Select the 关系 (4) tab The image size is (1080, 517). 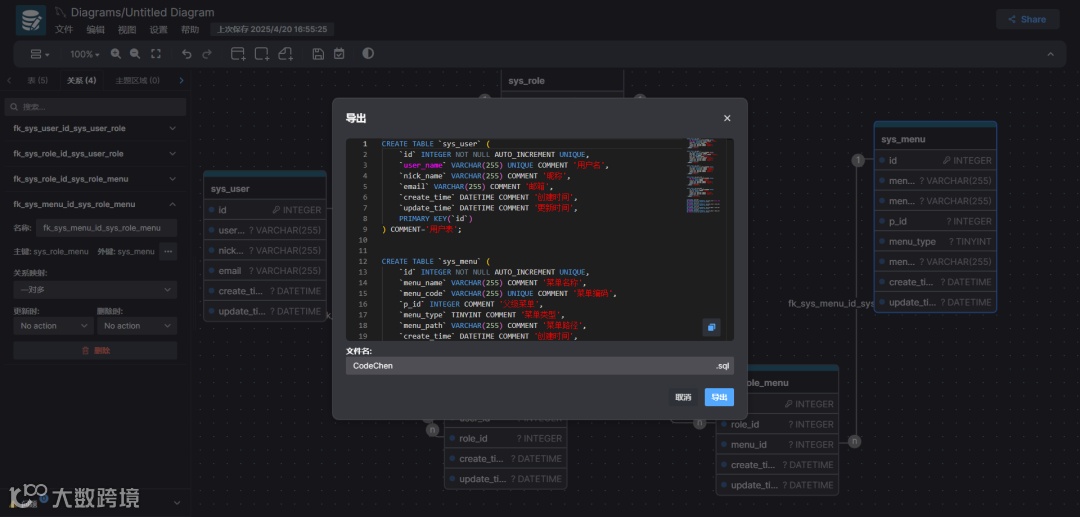(81, 81)
